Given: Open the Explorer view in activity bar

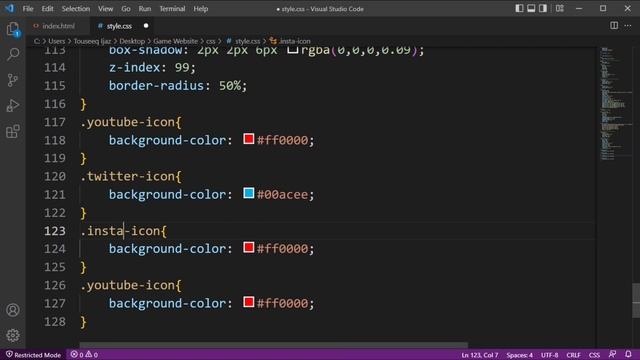Looking at the screenshot, I should (13, 29).
